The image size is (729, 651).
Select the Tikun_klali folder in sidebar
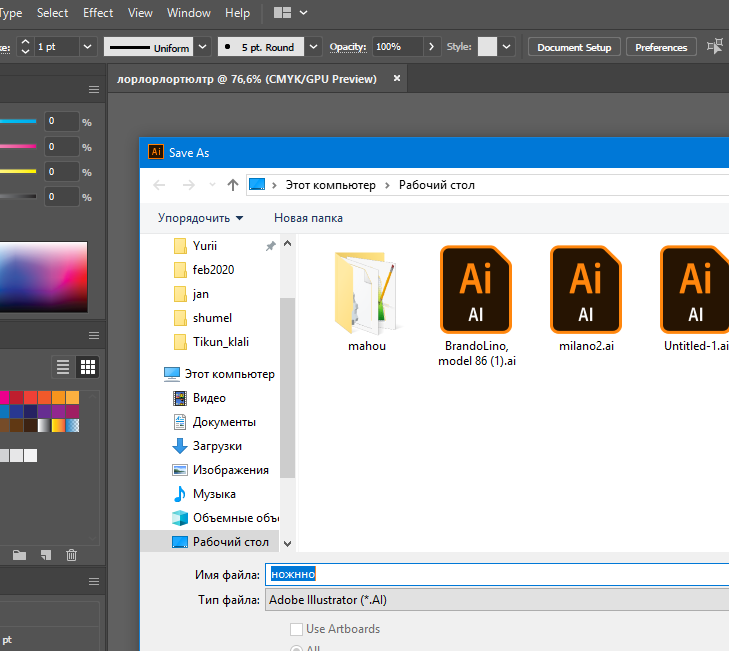(x=221, y=342)
